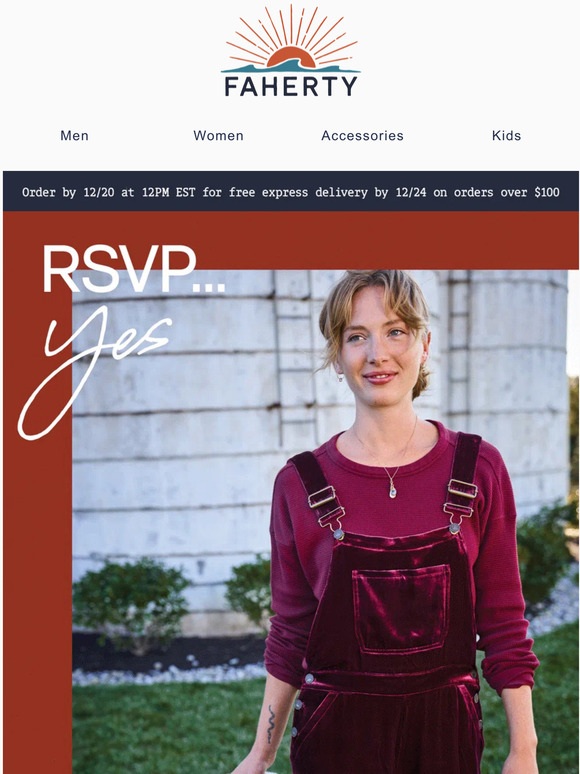This screenshot has height=774, width=580.
Task: Click the RSVP headline text
Action: click(x=133, y=270)
